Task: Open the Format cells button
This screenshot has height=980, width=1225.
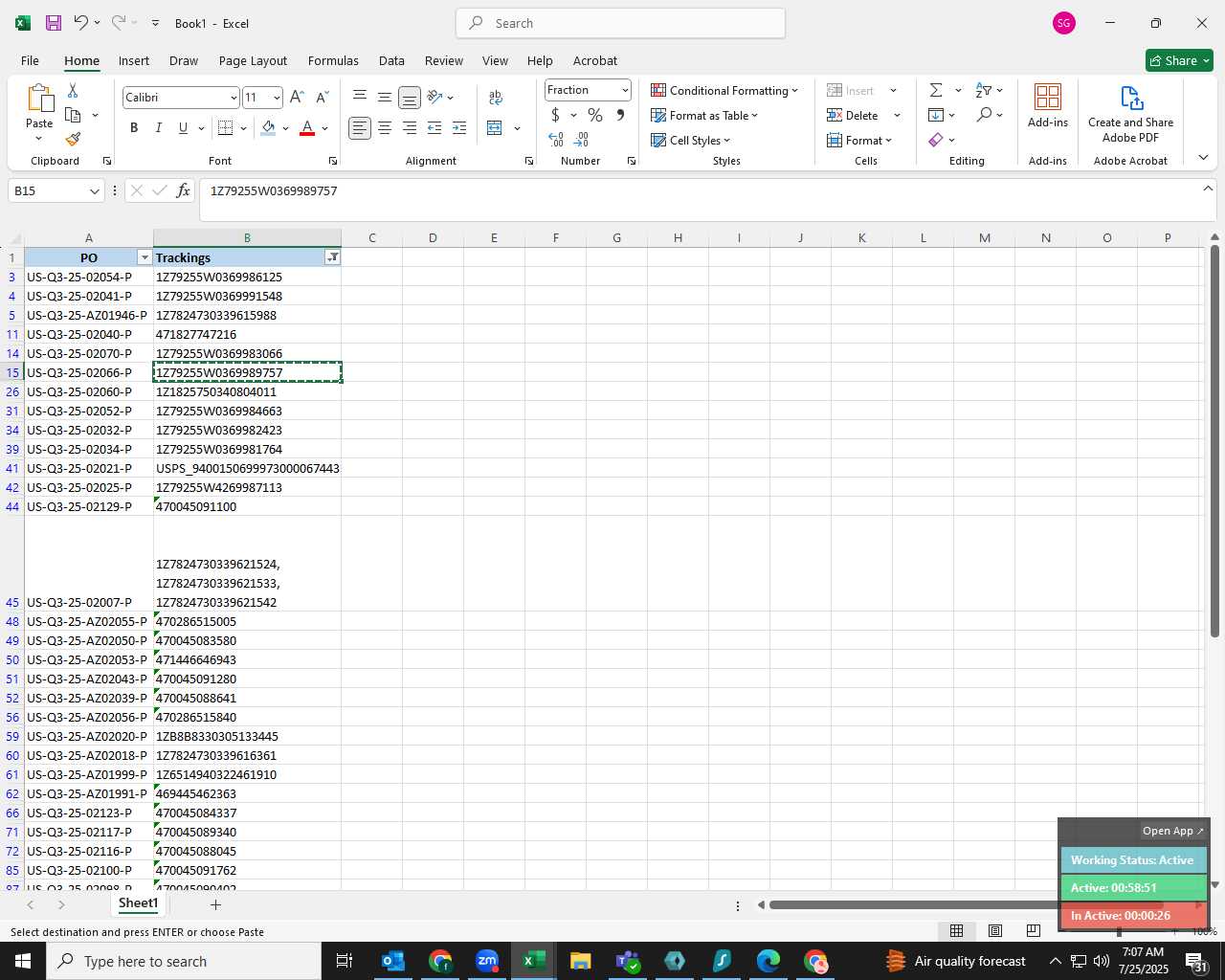Action: point(860,140)
